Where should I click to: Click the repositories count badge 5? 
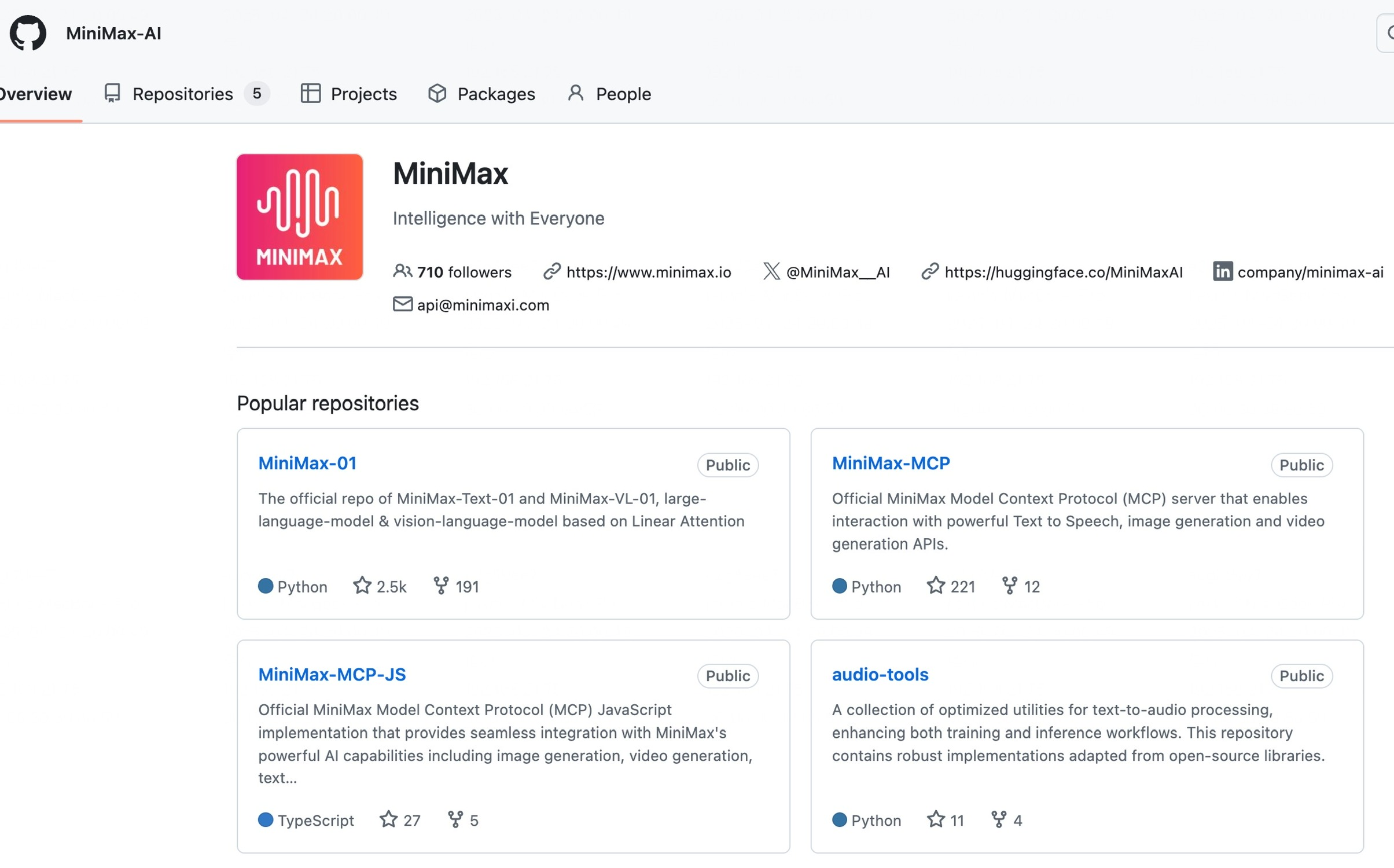point(257,94)
